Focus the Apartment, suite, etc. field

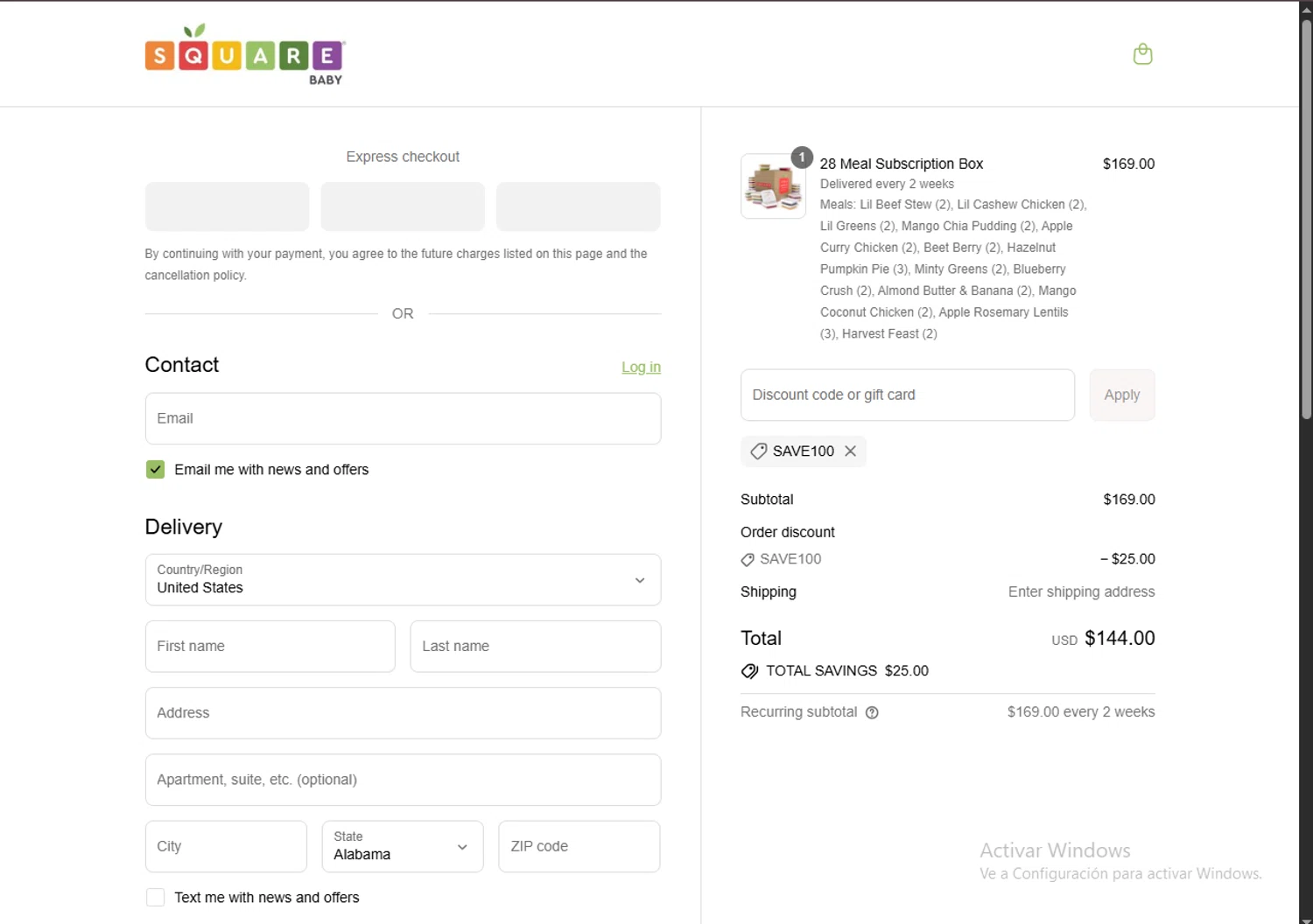click(403, 780)
